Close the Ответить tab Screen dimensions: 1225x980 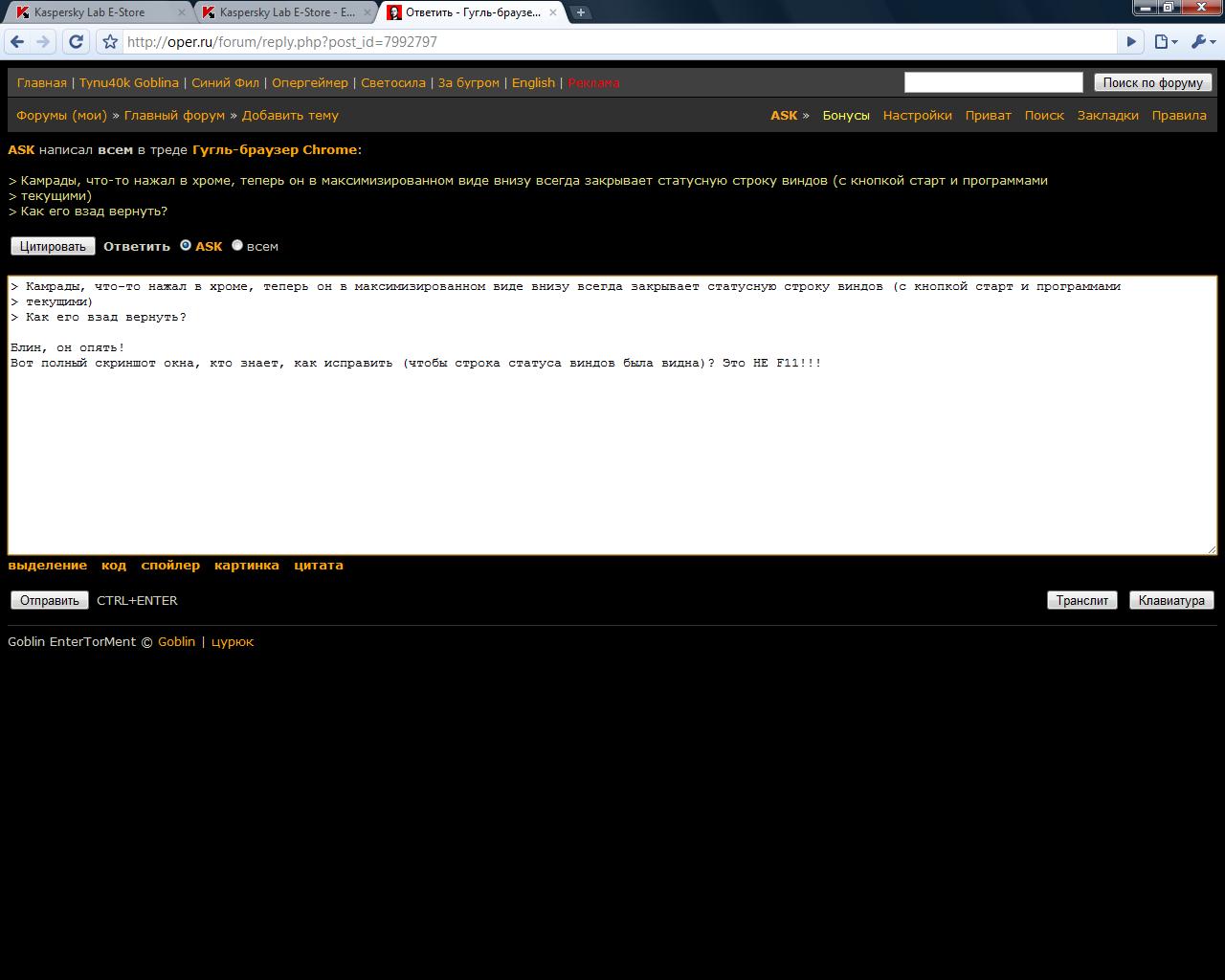tap(552, 12)
